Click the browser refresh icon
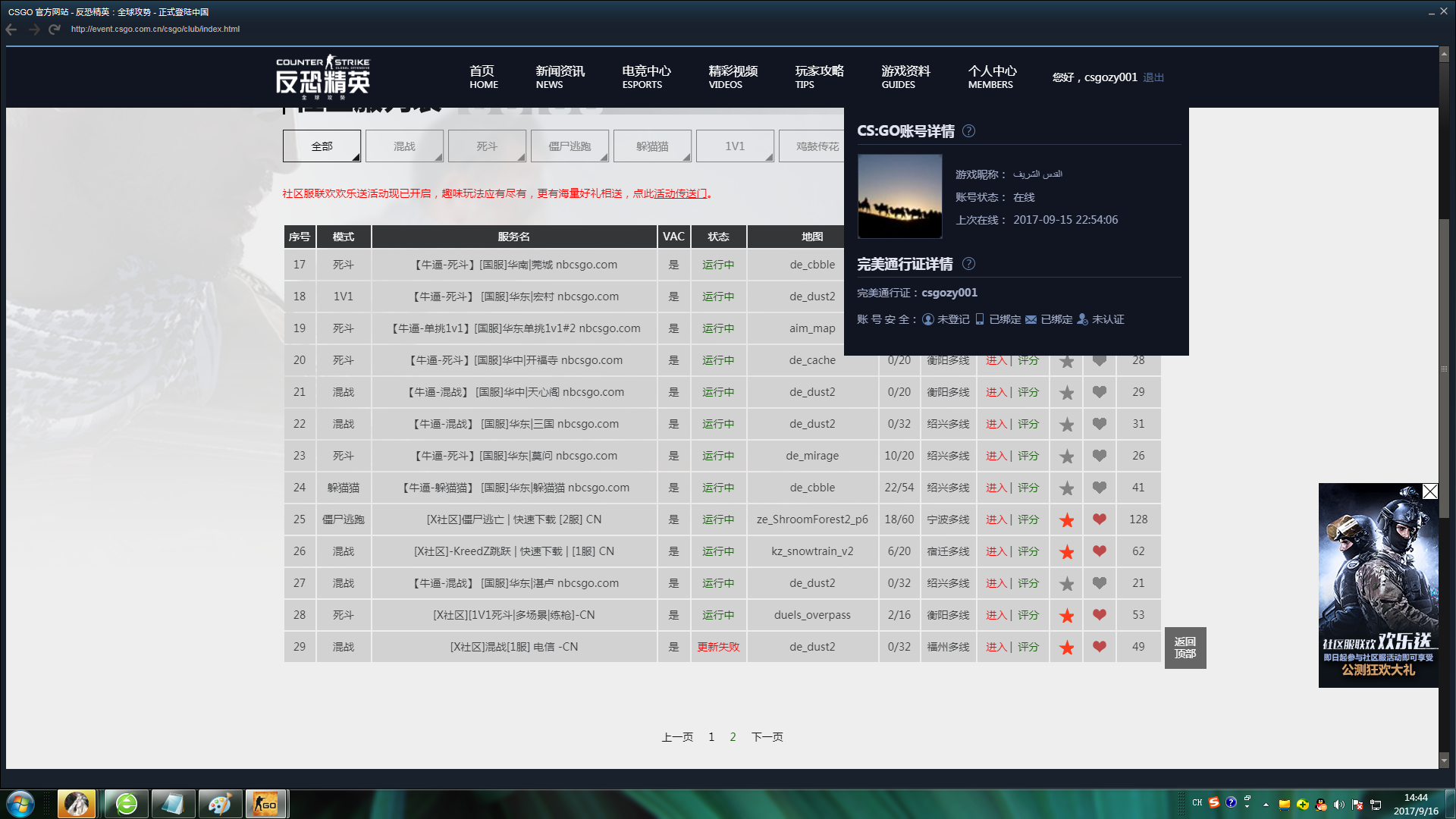 (54, 30)
